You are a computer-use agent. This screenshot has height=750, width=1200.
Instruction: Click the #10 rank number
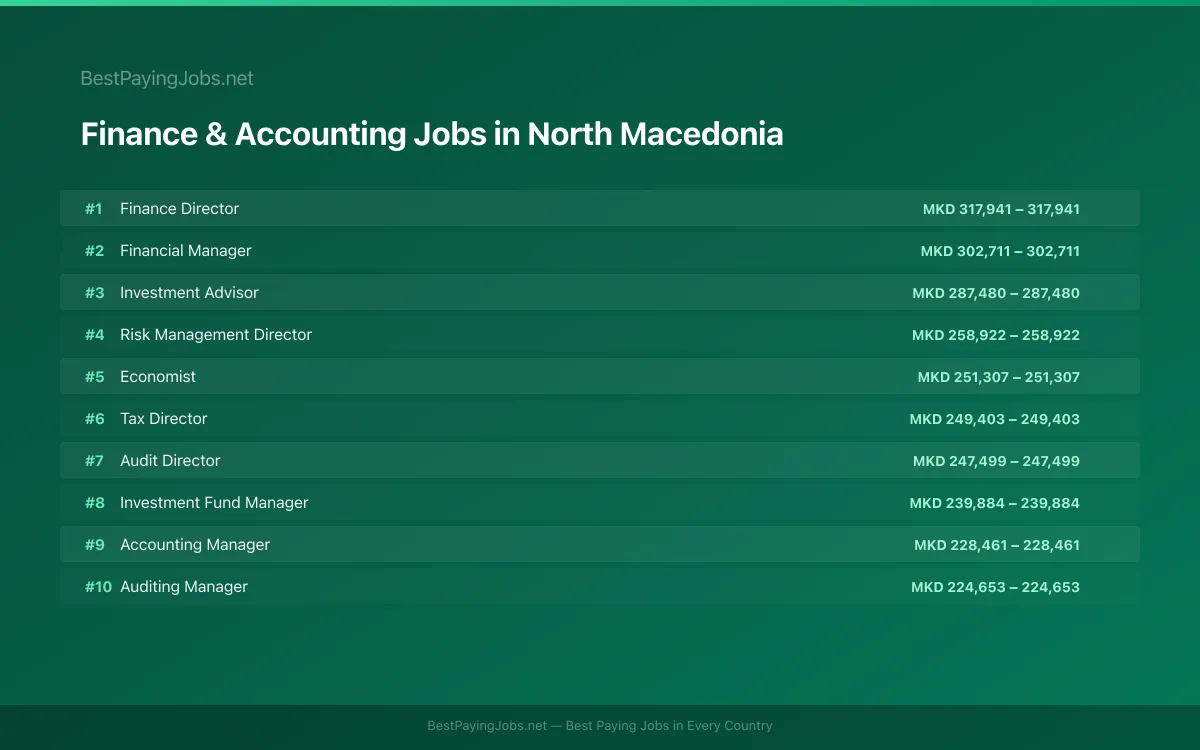(x=98, y=587)
